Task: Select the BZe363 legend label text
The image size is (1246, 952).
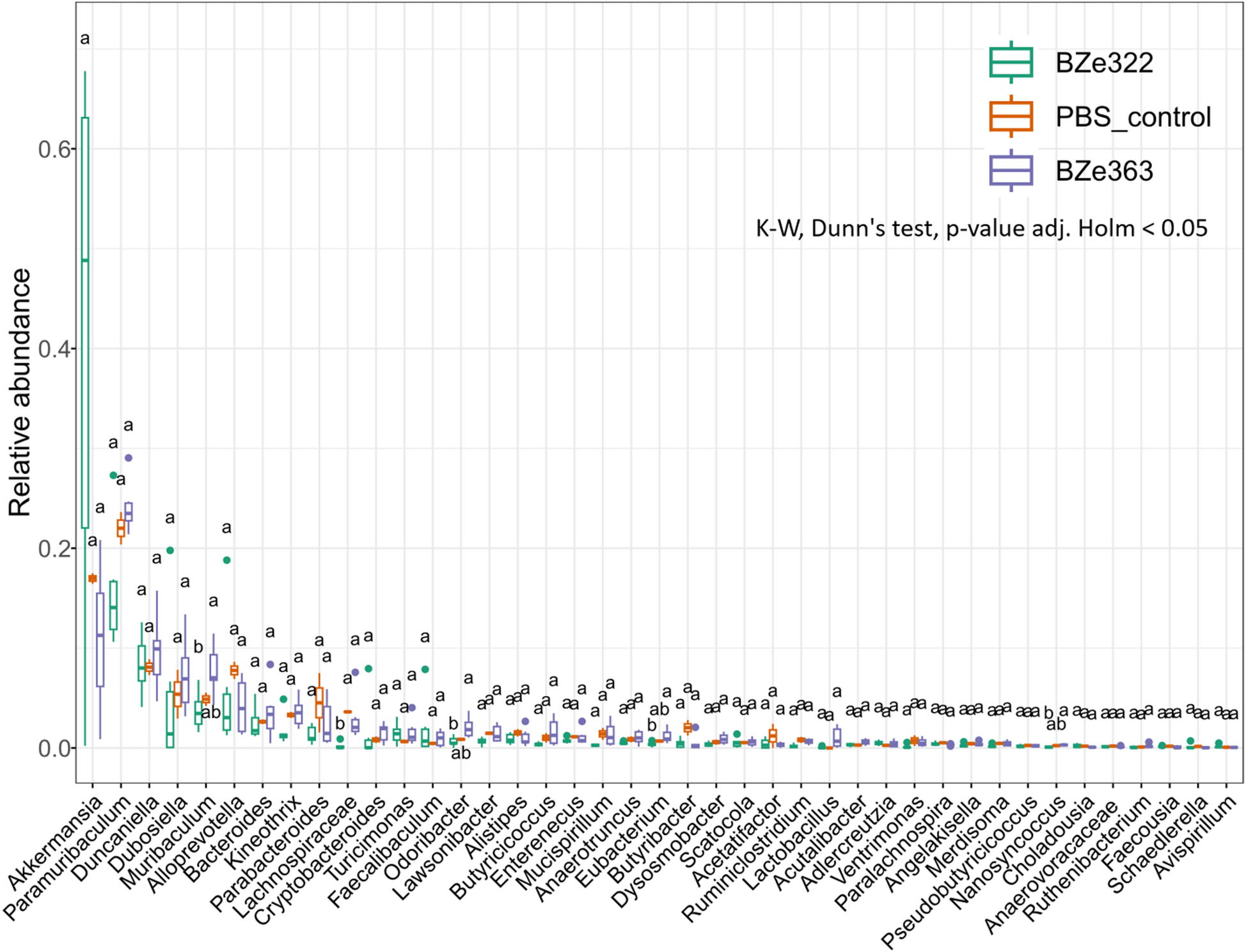Action: tap(1104, 171)
